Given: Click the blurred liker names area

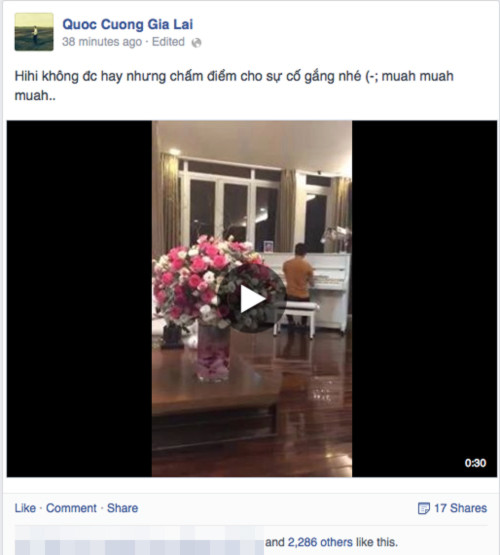Looking at the screenshot, I should pos(139,542).
